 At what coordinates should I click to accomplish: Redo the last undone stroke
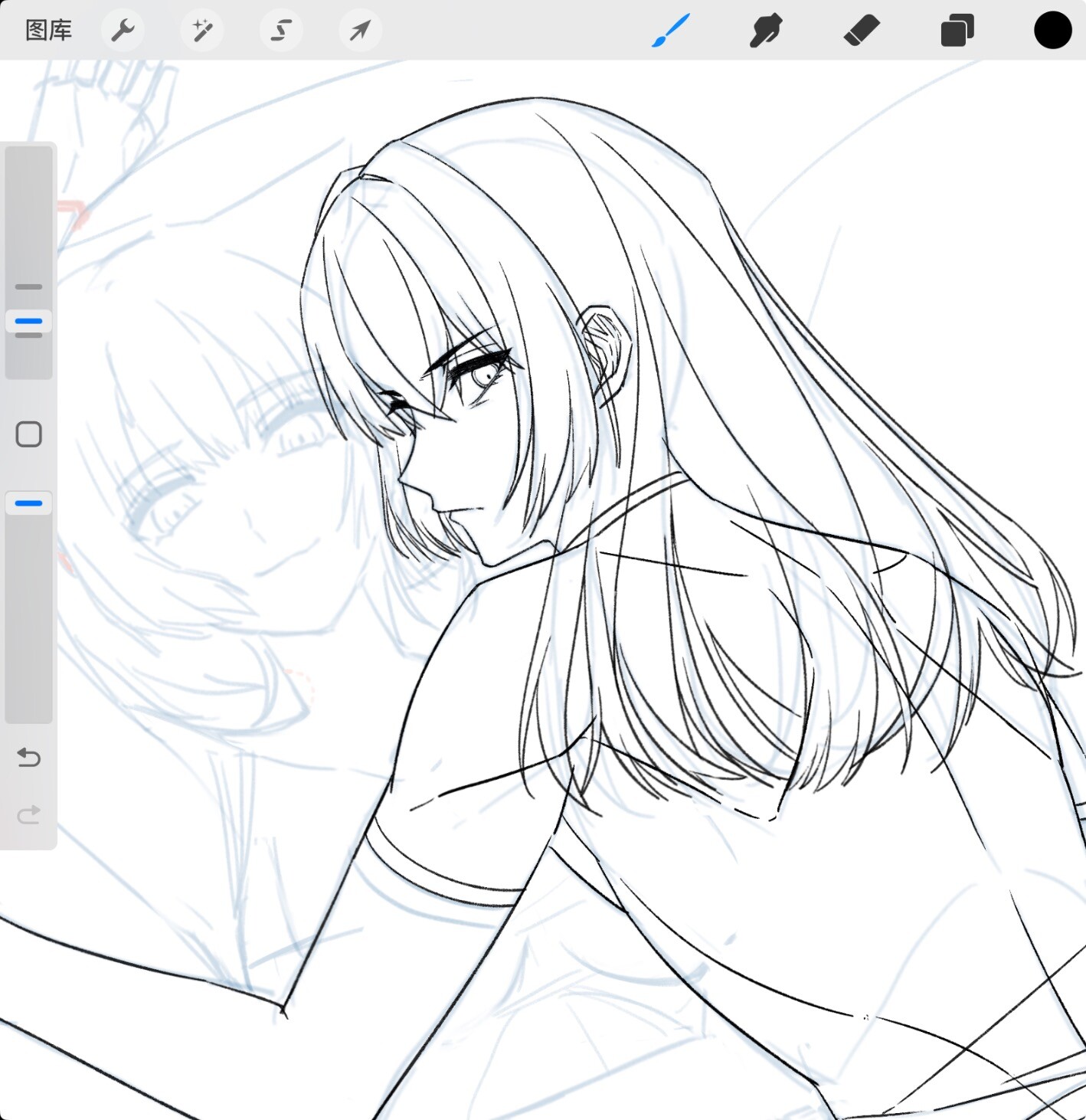(x=29, y=814)
